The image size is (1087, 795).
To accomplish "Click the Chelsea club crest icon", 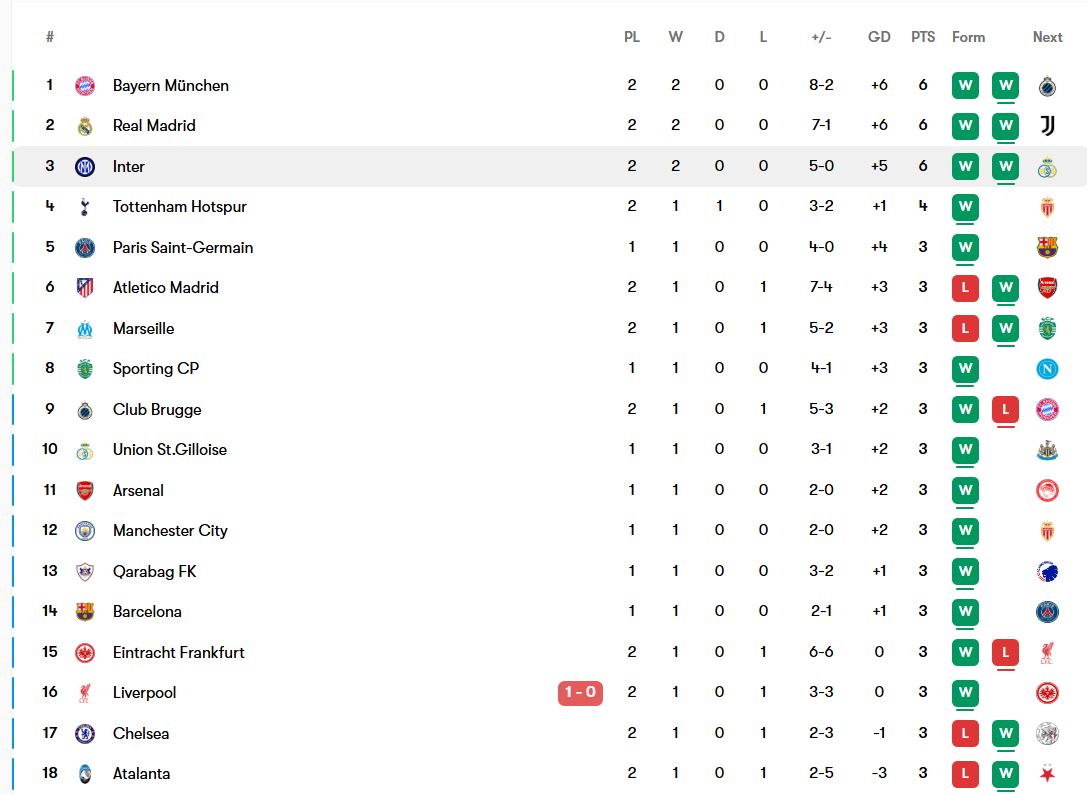I will pyautogui.click(x=85, y=734).
